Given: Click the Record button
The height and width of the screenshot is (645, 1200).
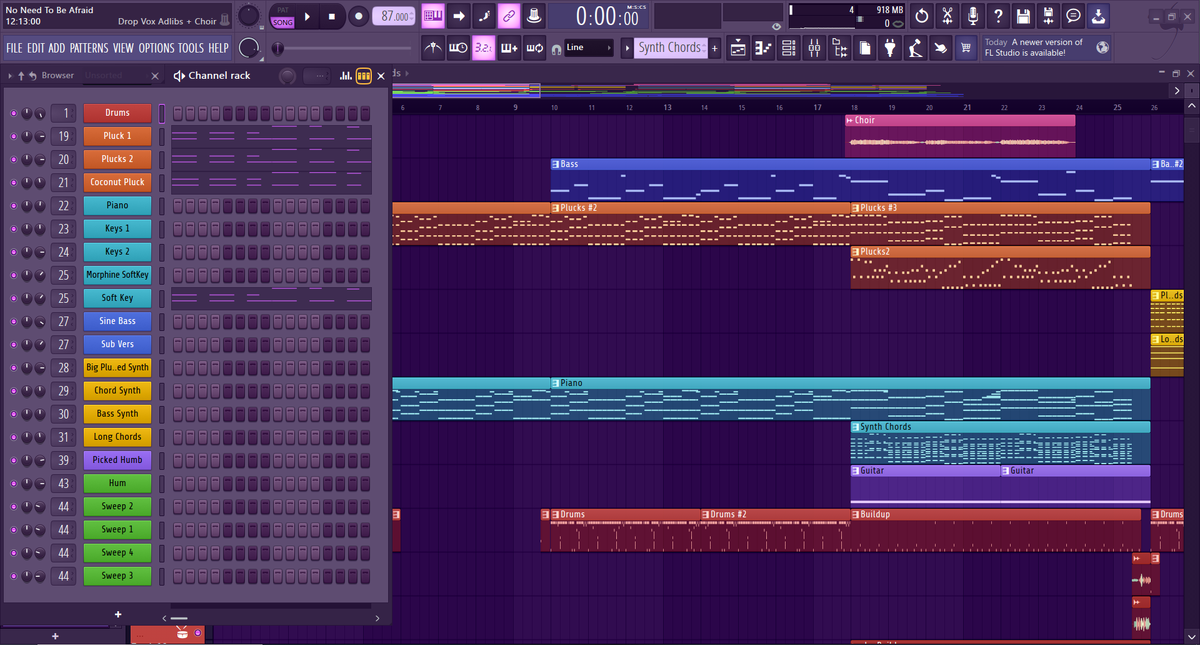Looking at the screenshot, I should (359, 16).
